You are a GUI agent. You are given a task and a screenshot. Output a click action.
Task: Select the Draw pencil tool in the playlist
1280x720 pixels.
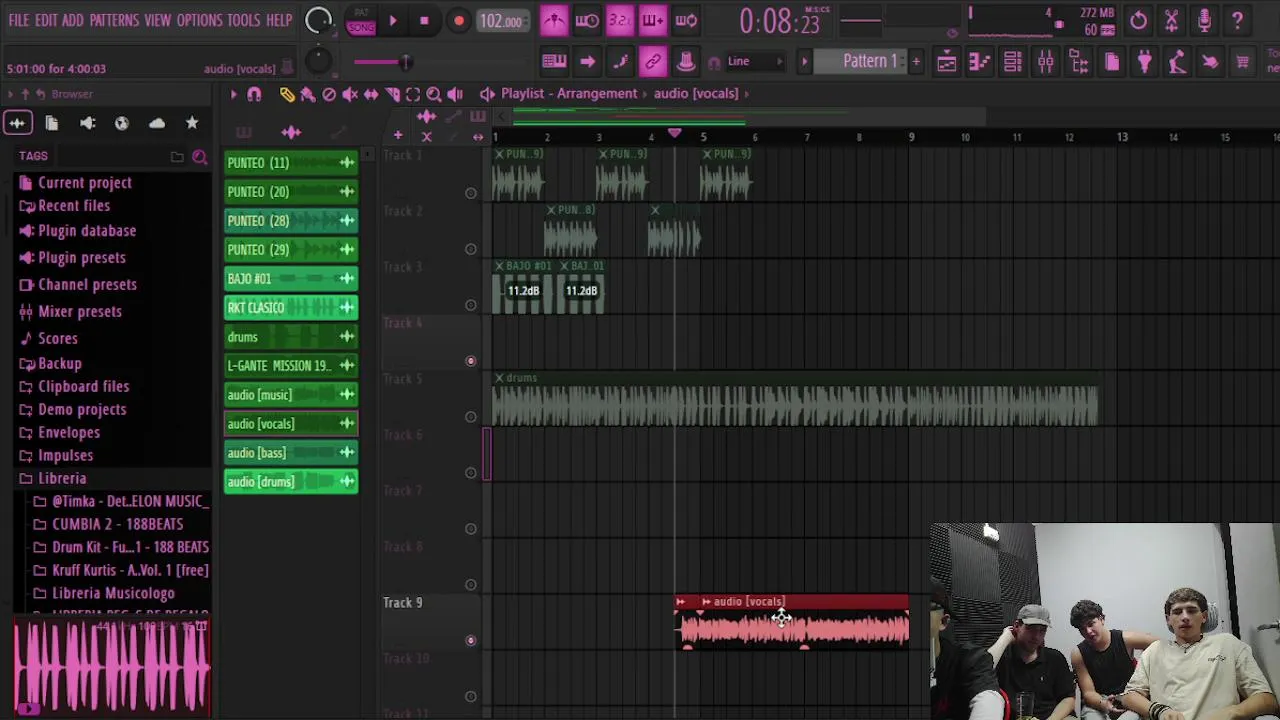[287, 94]
